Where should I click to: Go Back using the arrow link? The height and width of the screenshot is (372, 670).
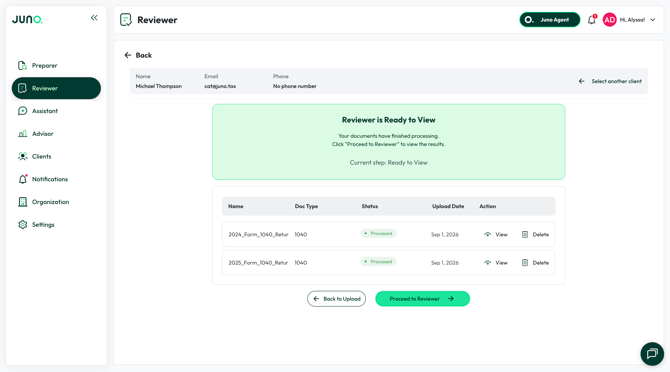pyautogui.click(x=138, y=55)
